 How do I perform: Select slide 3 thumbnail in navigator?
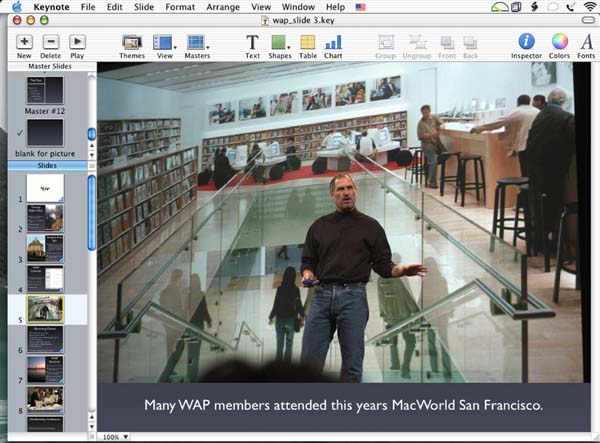point(45,248)
